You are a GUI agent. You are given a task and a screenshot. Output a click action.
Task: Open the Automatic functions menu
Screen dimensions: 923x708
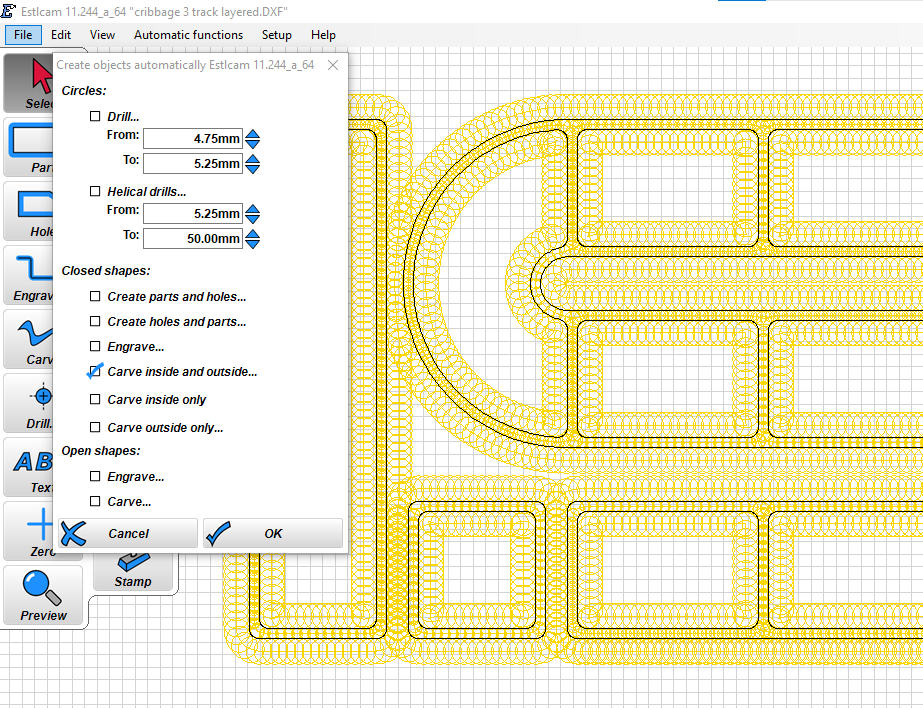[188, 35]
